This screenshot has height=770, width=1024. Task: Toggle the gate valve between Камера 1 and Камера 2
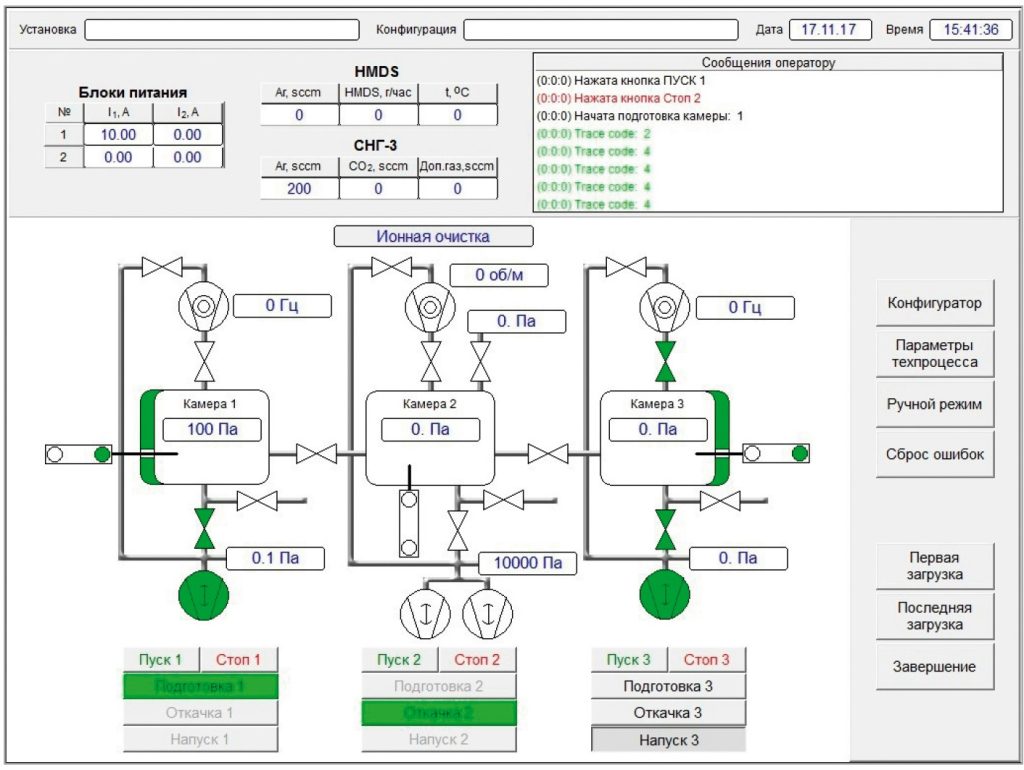317,454
